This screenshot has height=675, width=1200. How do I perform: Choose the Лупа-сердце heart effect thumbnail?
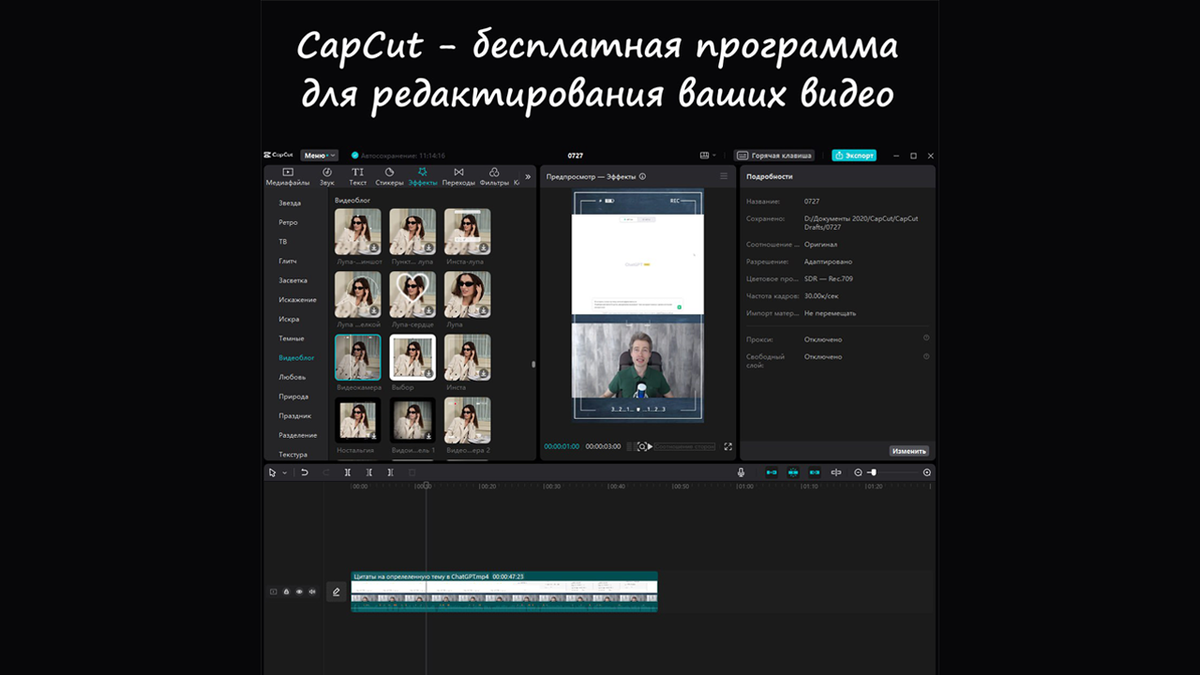(x=413, y=294)
